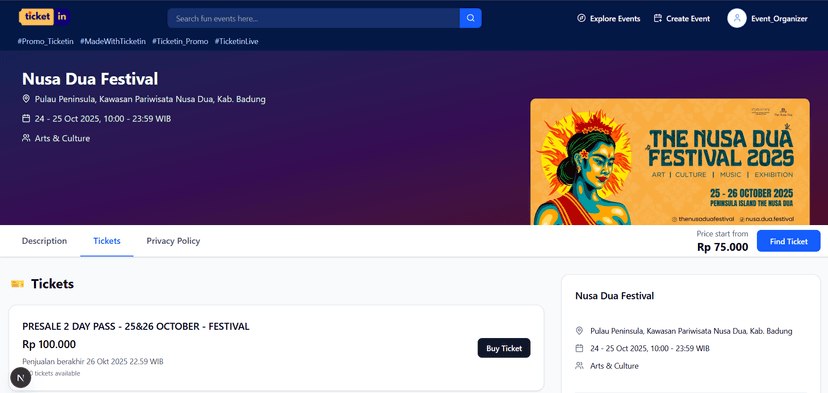Click the banner date 24 - 25 Oct 2025

tap(103, 119)
